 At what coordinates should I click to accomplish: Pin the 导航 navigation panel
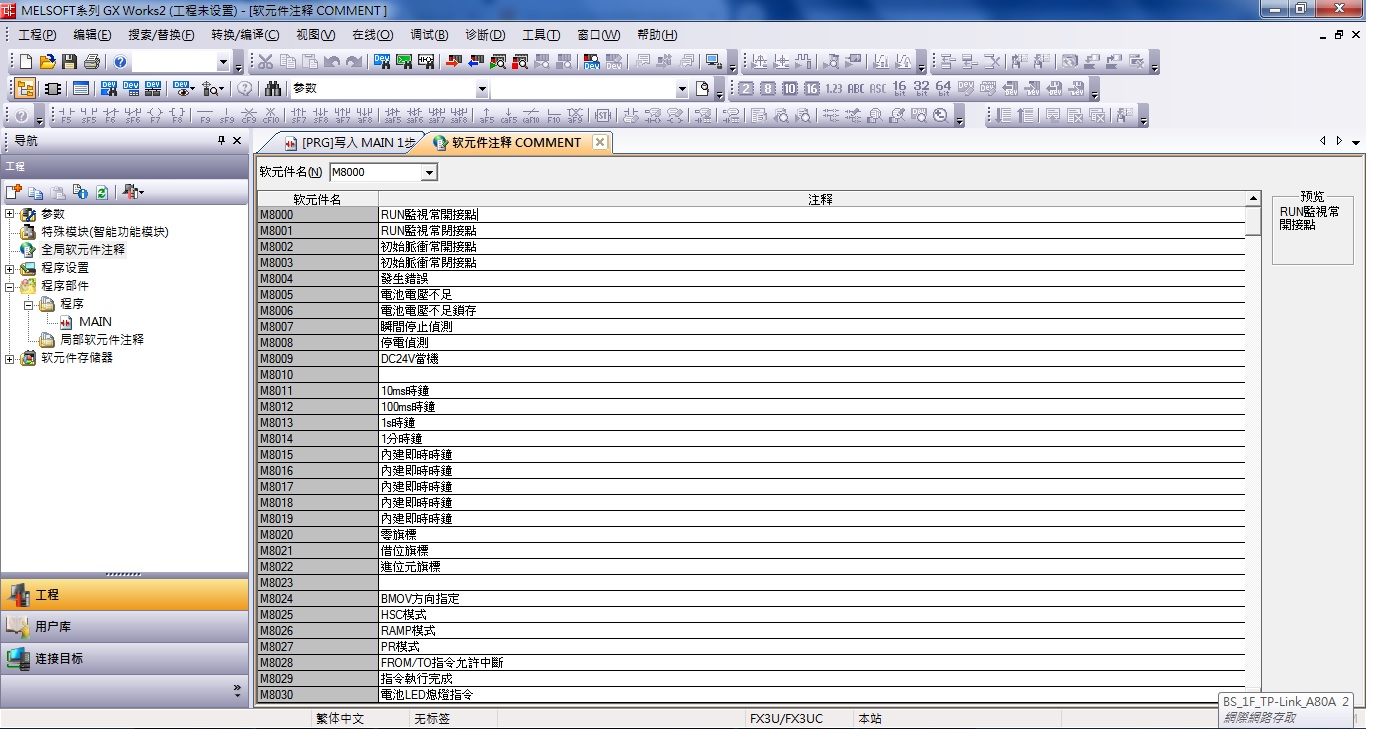point(222,141)
